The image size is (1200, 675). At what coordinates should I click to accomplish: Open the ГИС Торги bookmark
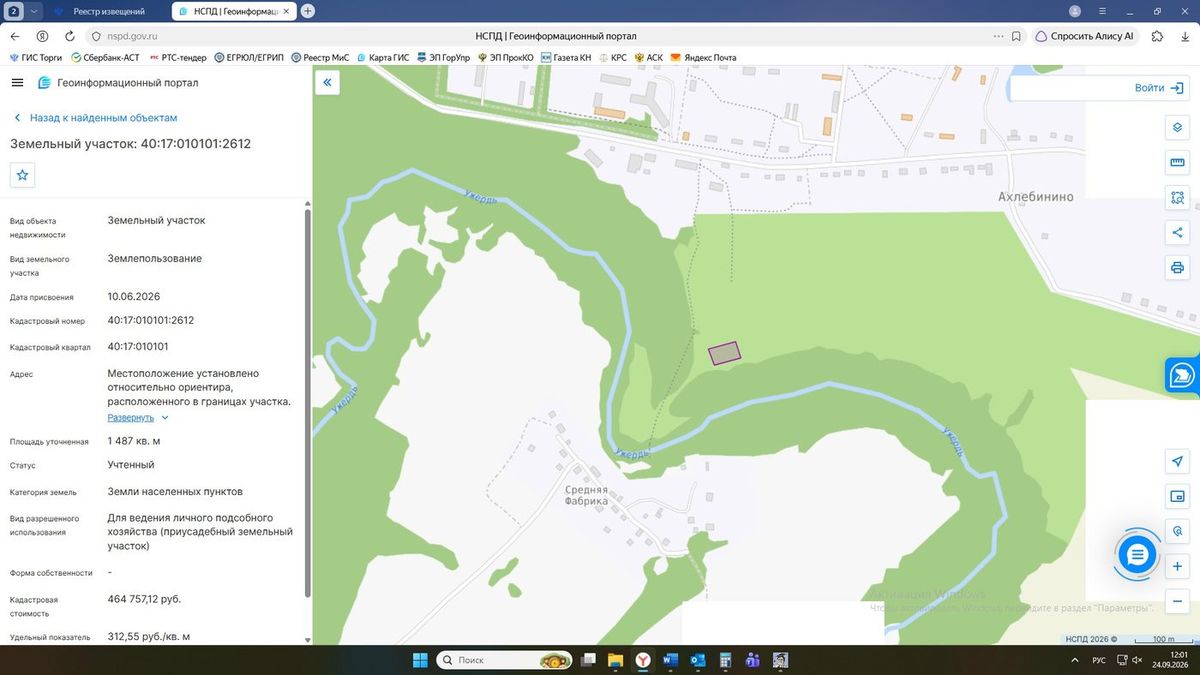point(36,58)
